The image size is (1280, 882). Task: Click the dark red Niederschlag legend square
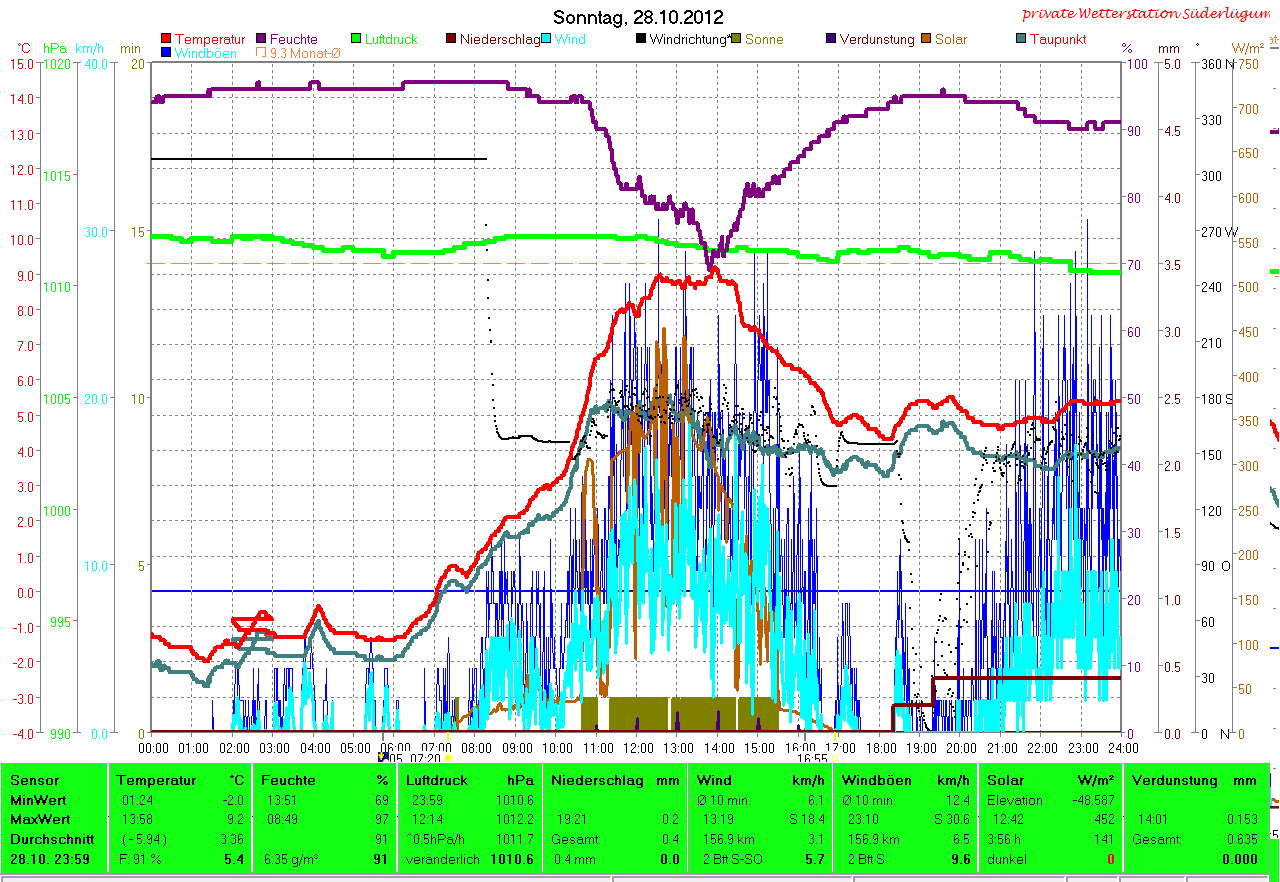[x=451, y=39]
